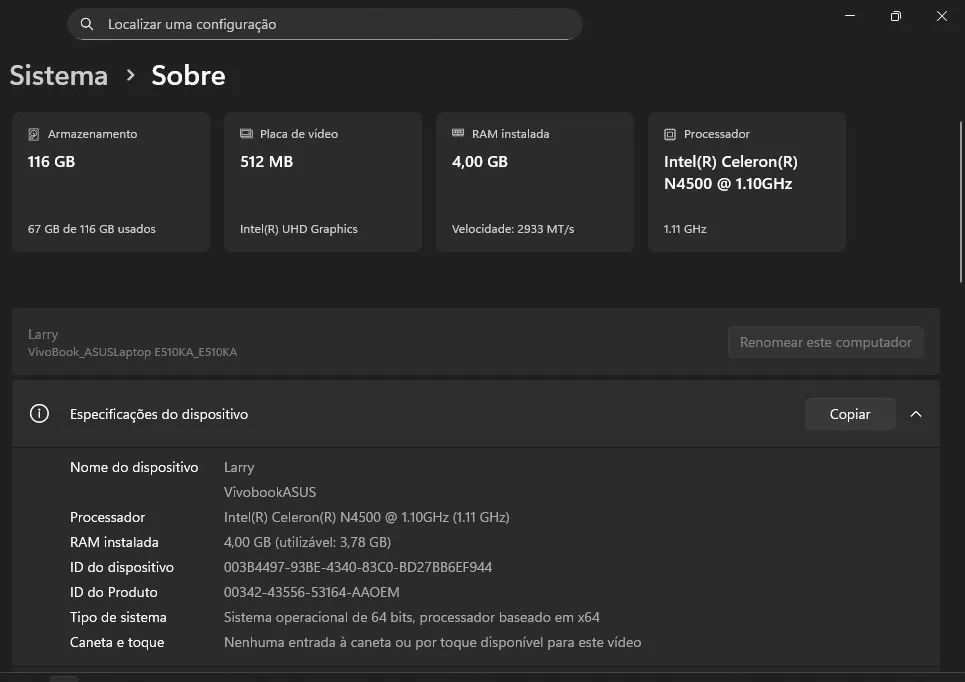Click the info icon beside Especificações do dispositivo
Viewport: 965px width, 682px height.
39,414
